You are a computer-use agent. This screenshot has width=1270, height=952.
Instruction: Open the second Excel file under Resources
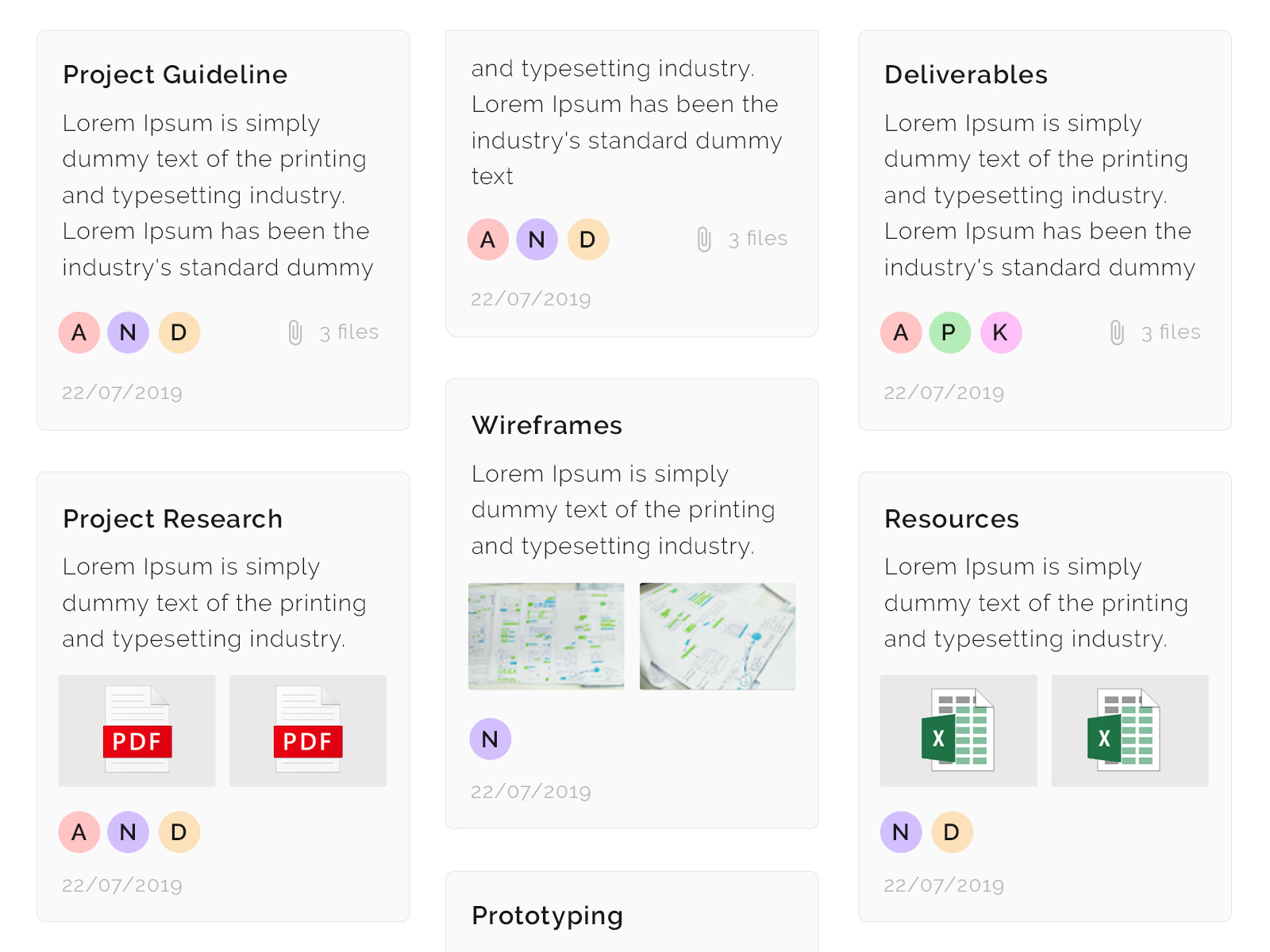1129,730
